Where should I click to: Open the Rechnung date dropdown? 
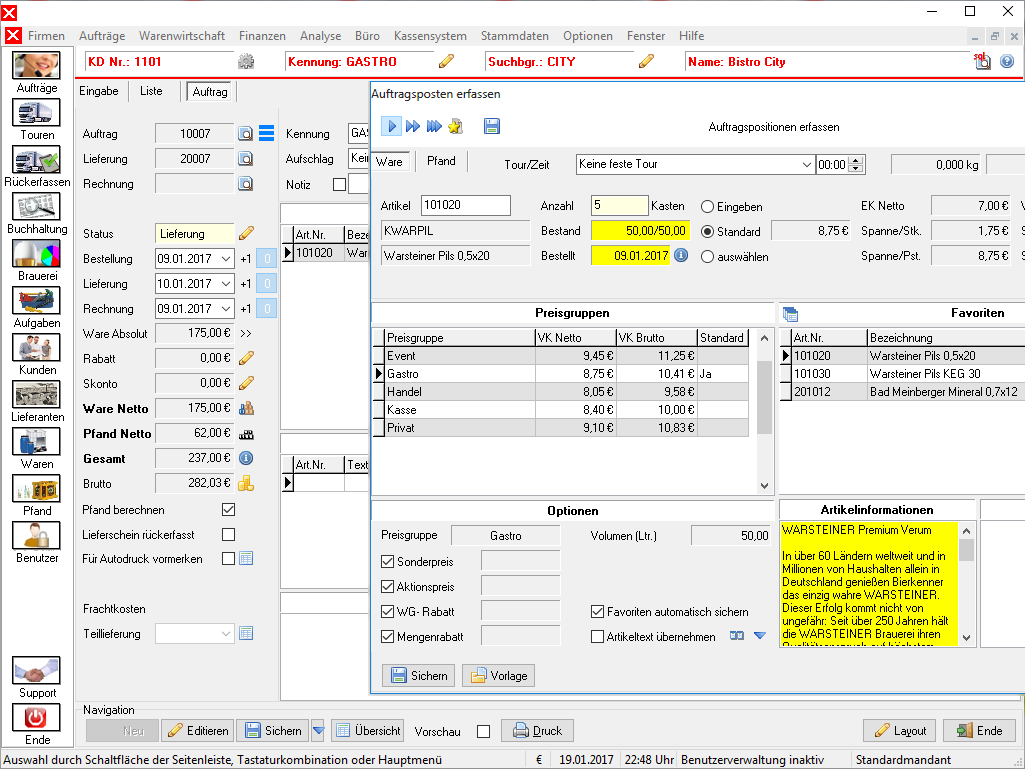pos(226,309)
